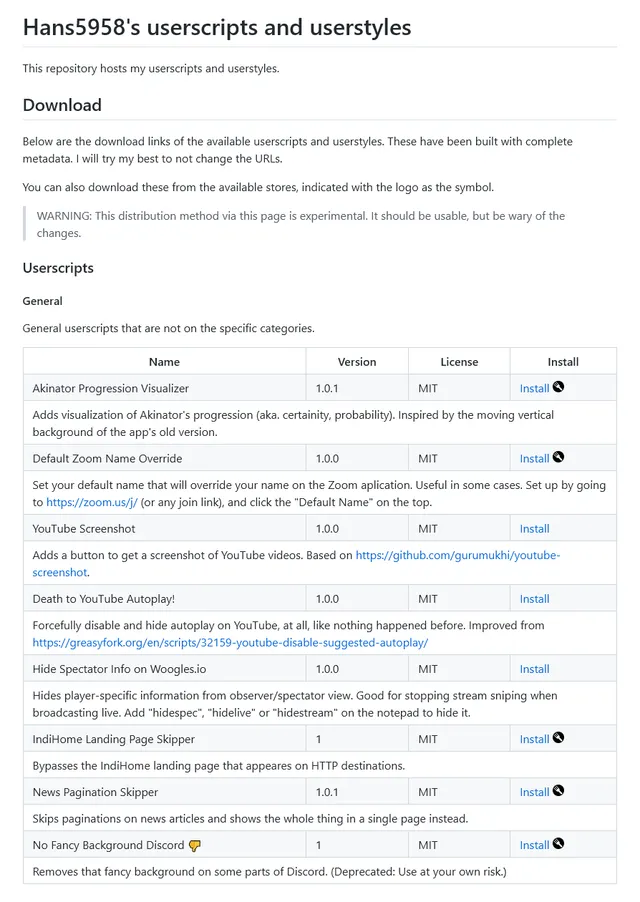Install Death to YouTube Autoplay! userscript

[x=534, y=598]
